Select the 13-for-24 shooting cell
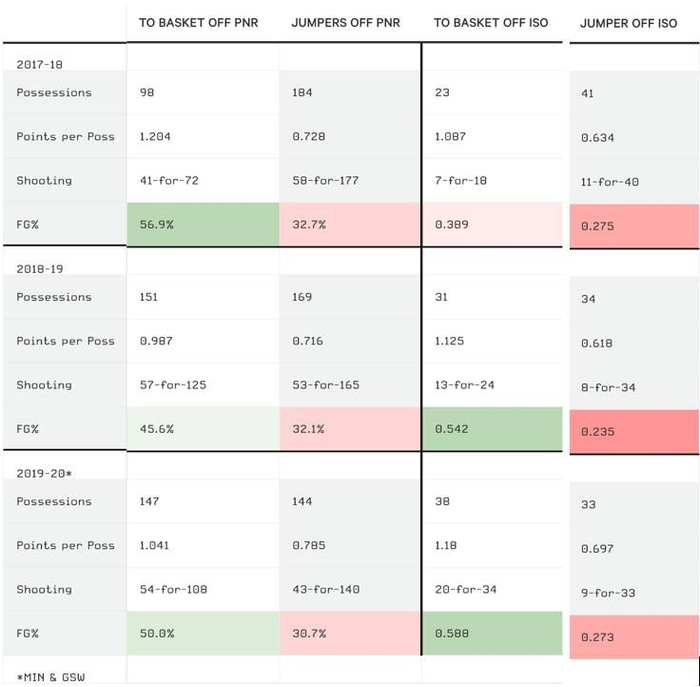 (x=465, y=385)
